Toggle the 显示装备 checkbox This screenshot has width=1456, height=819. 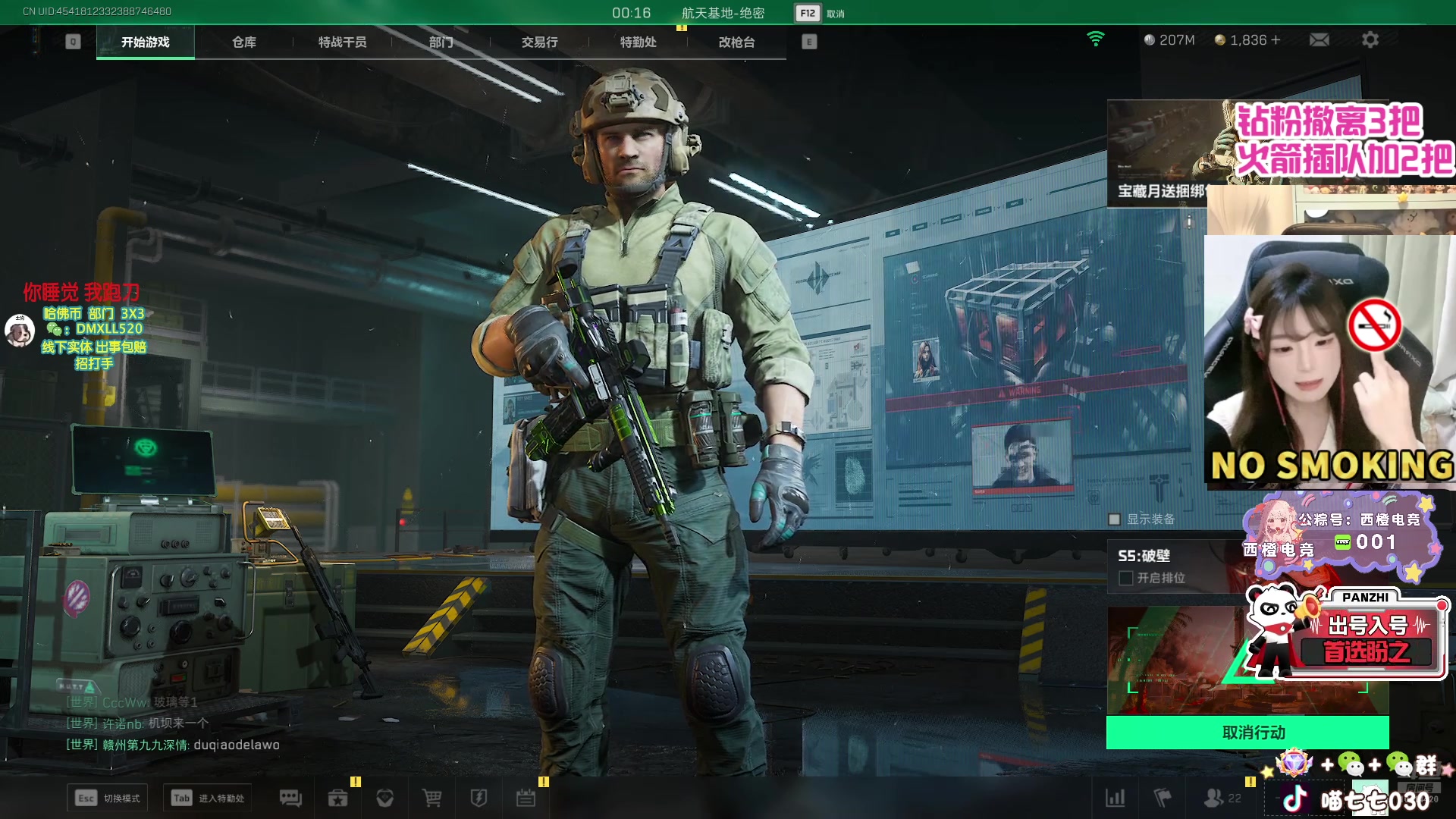click(x=1114, y=519)
